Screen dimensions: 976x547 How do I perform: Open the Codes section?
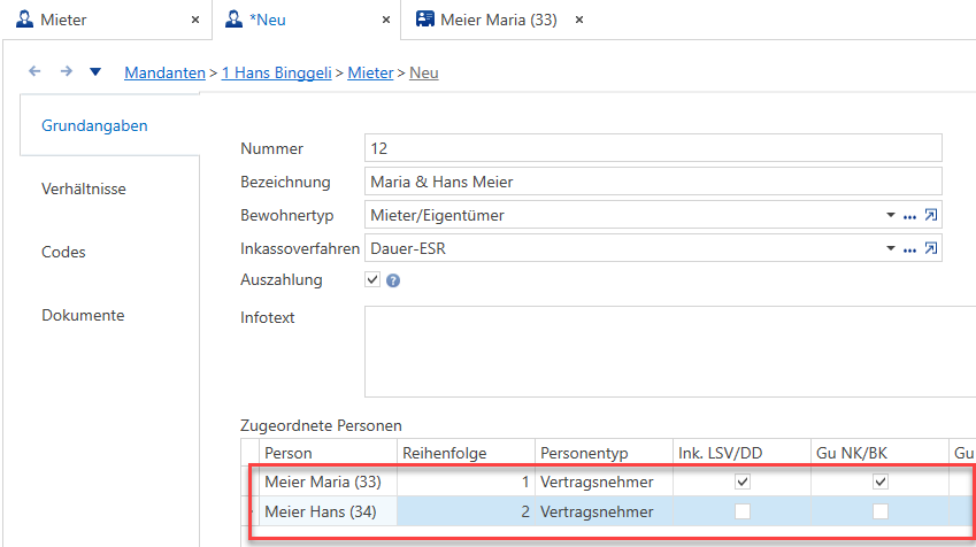[63, 252]
